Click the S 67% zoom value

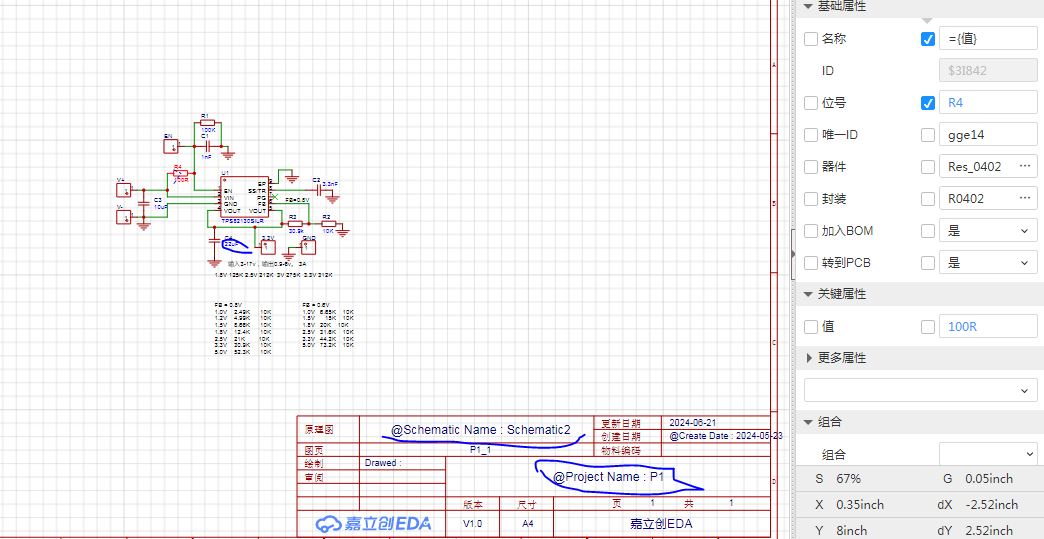848,478
